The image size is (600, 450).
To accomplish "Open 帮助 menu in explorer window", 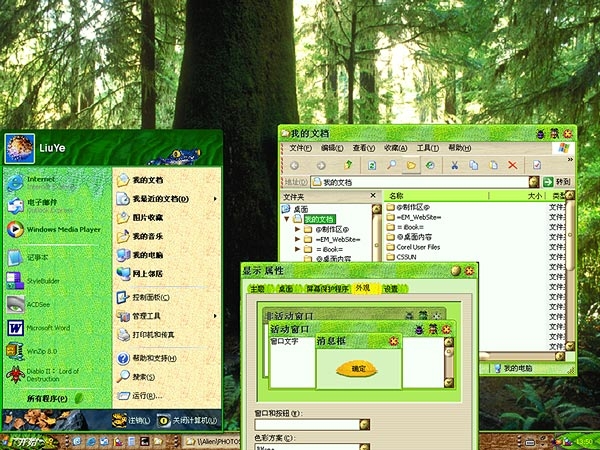I will [460, 148].
